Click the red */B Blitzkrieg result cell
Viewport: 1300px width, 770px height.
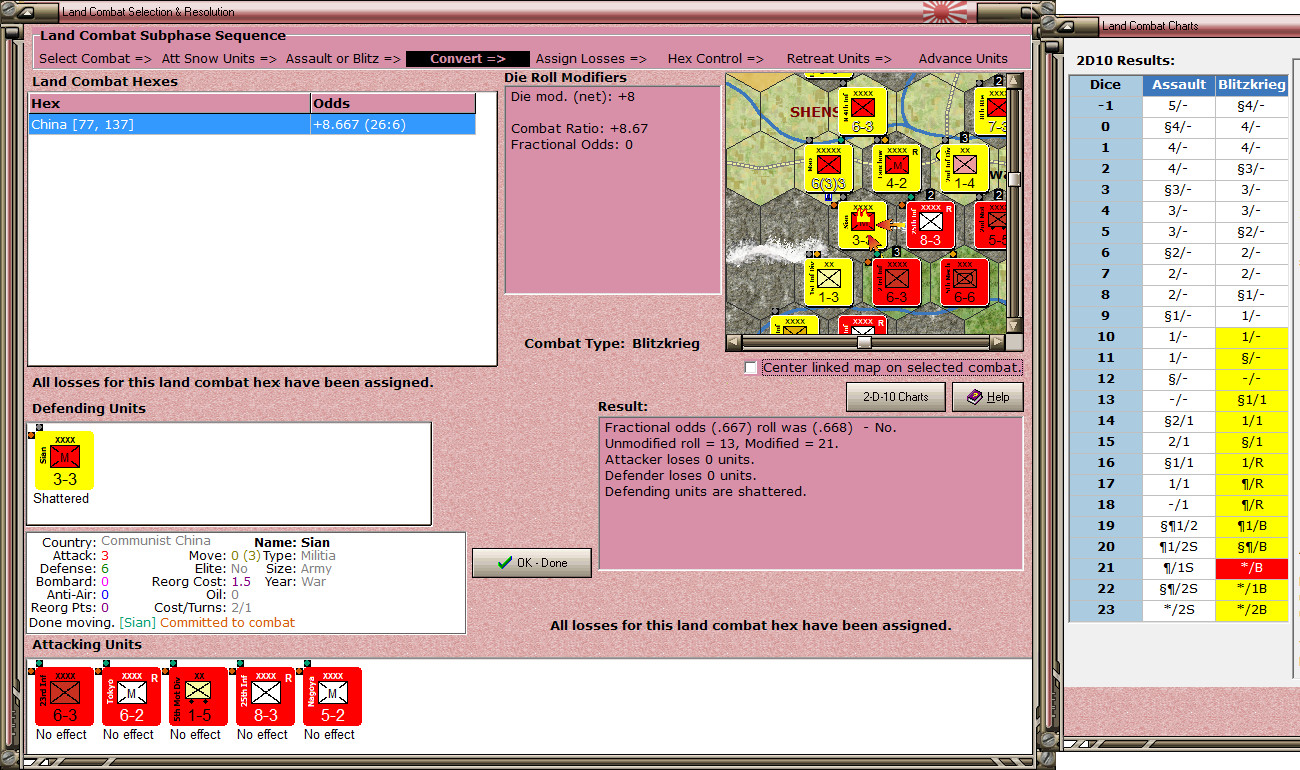click(1252, 568)
